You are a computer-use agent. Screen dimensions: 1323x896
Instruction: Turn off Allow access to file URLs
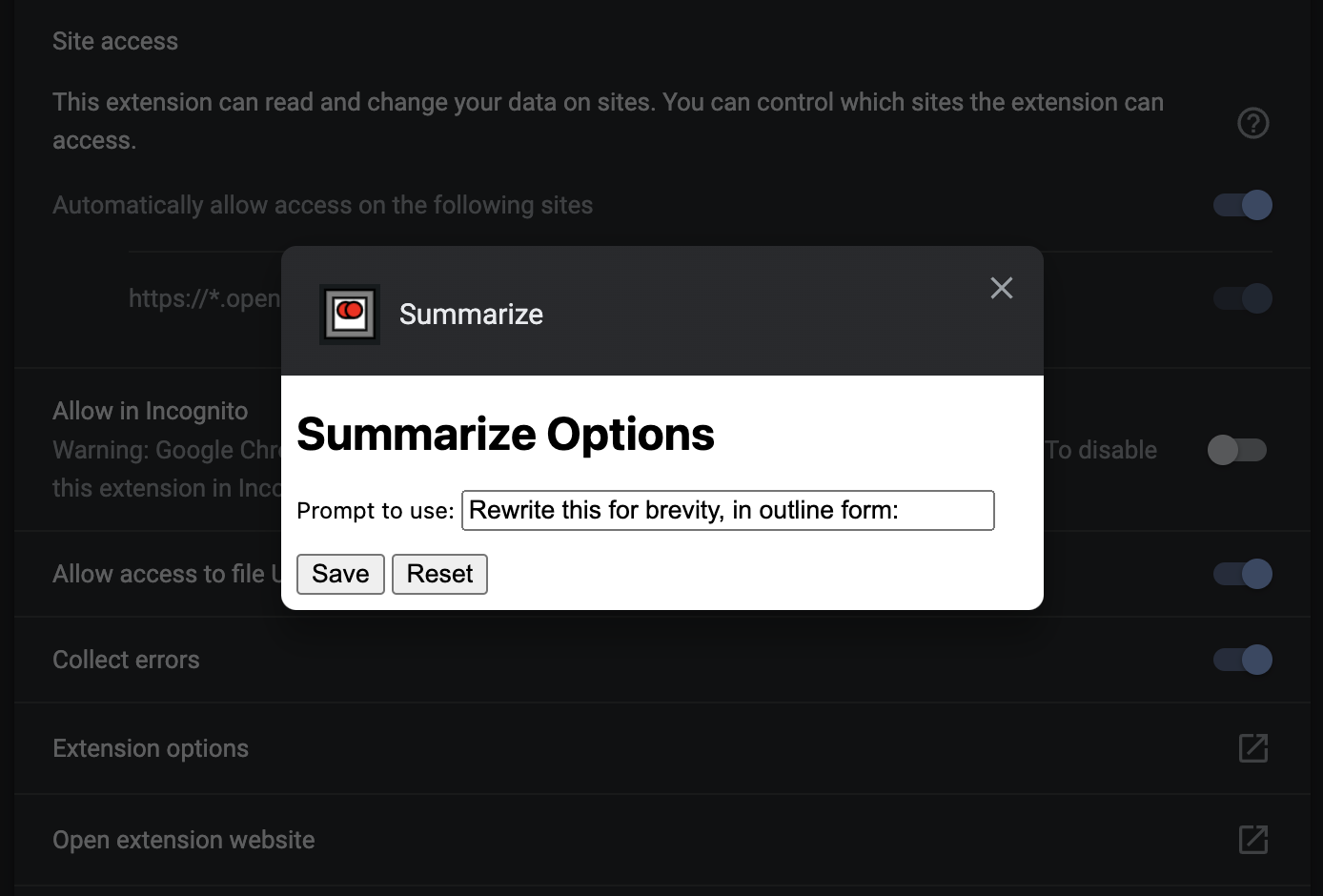[x=1242, y=574]
